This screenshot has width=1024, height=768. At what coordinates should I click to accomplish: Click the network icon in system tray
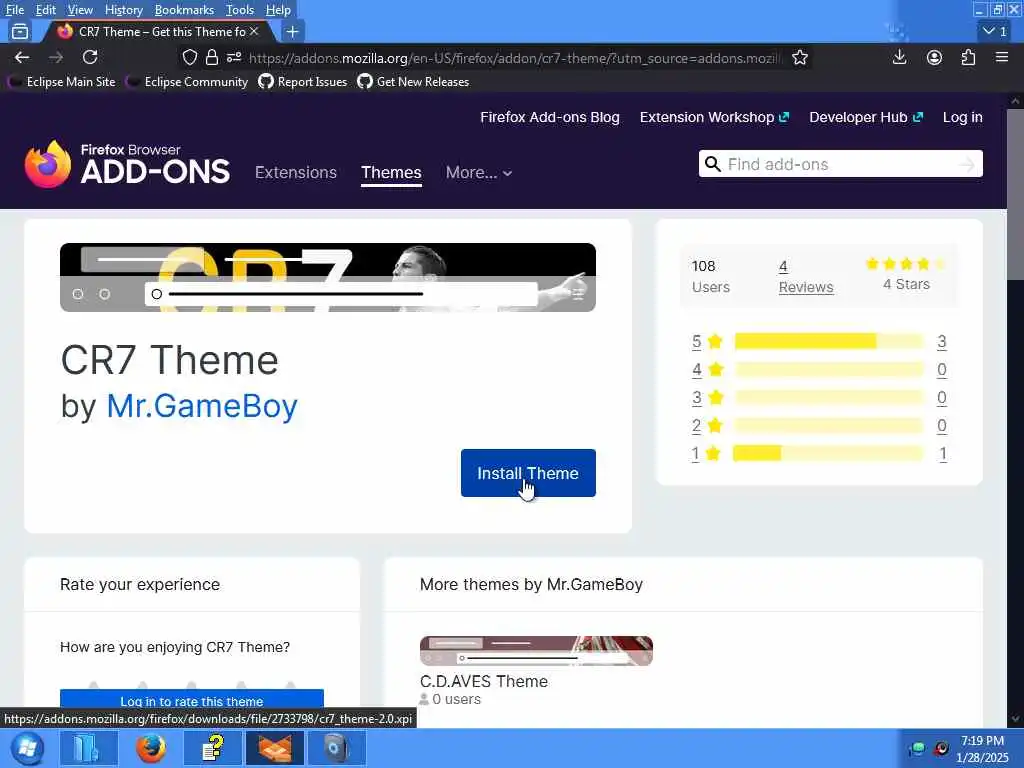click(x=917, y=749)
